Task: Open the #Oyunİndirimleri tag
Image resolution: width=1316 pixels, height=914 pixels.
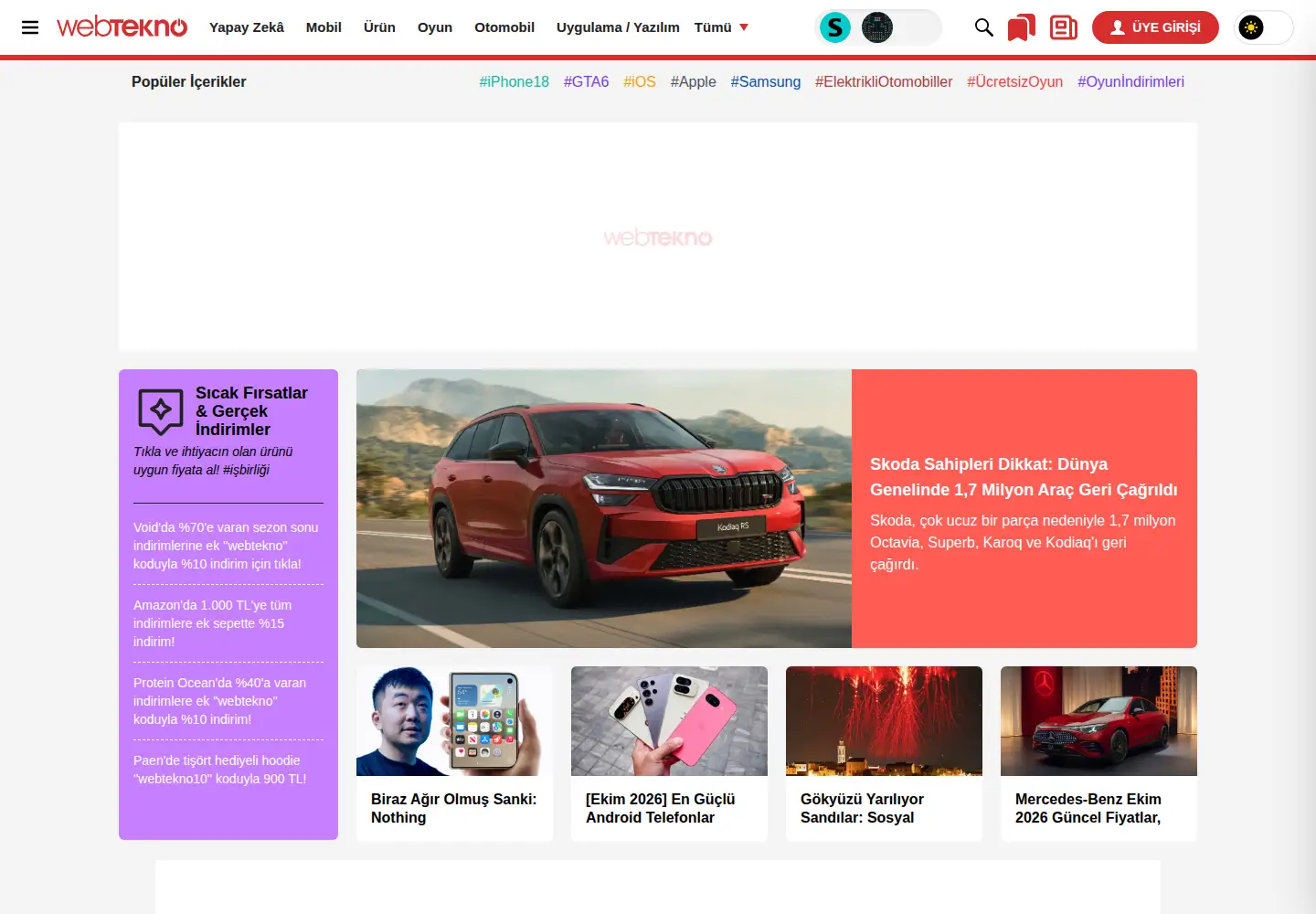Action: click(1130, 81)
